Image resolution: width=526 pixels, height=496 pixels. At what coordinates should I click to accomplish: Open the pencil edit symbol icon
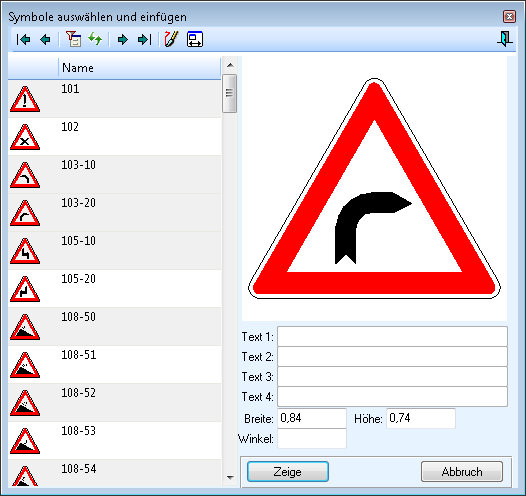point(171,39)
